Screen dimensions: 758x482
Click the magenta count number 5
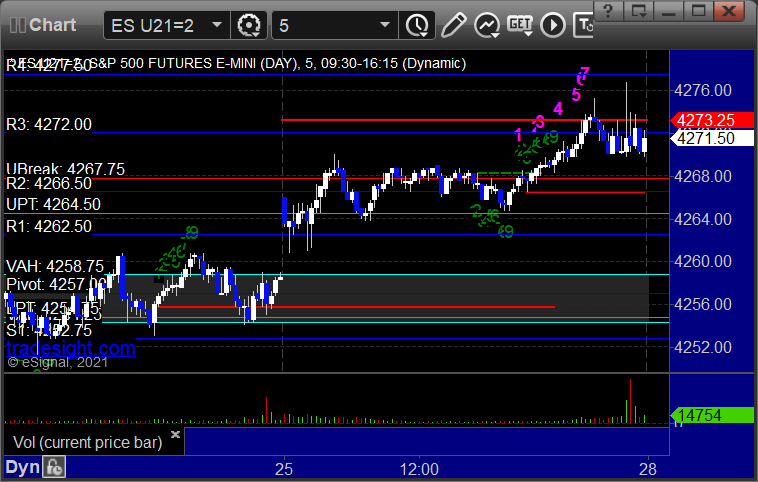[x=576, y=95]
